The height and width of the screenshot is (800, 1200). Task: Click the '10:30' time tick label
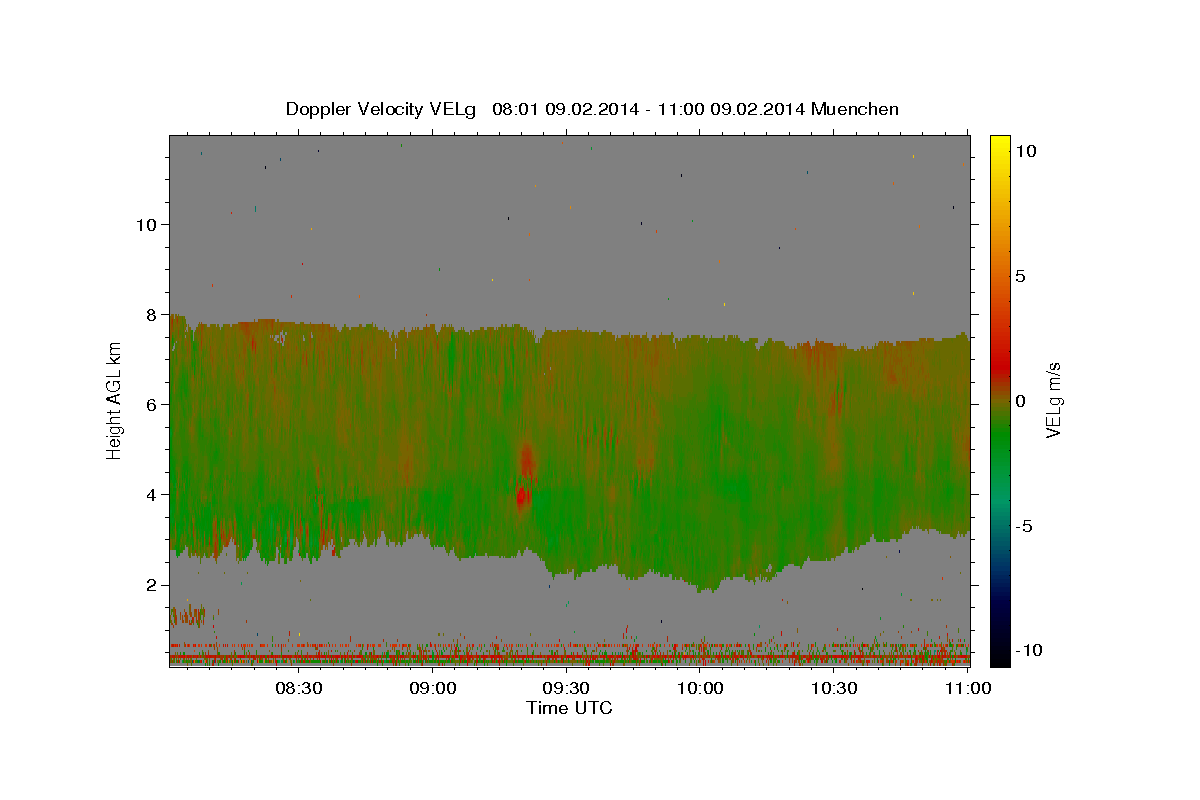pyautogui.click(x=834, y=688)
